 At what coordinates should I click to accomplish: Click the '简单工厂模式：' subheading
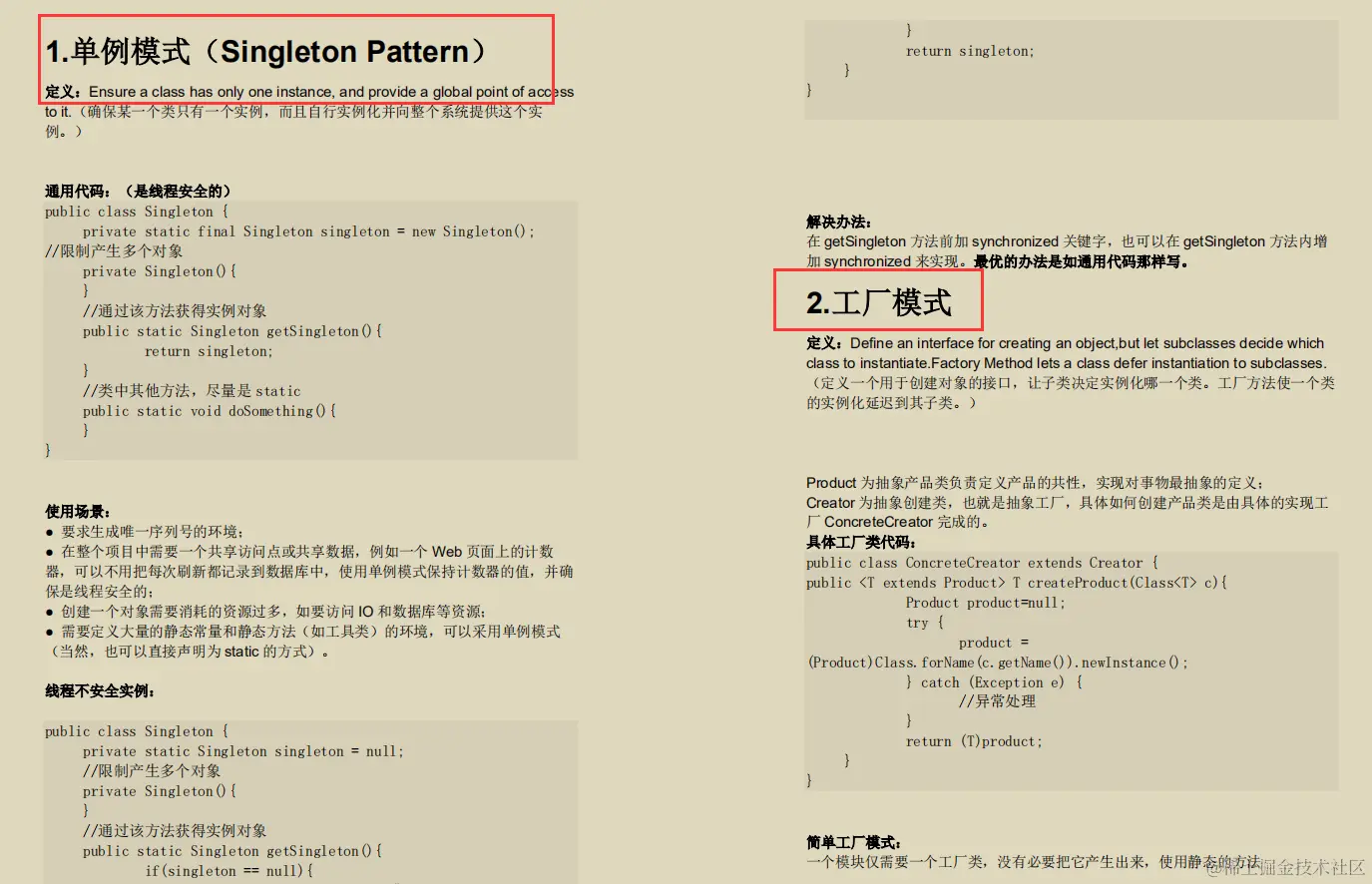(x=854, y=842)
